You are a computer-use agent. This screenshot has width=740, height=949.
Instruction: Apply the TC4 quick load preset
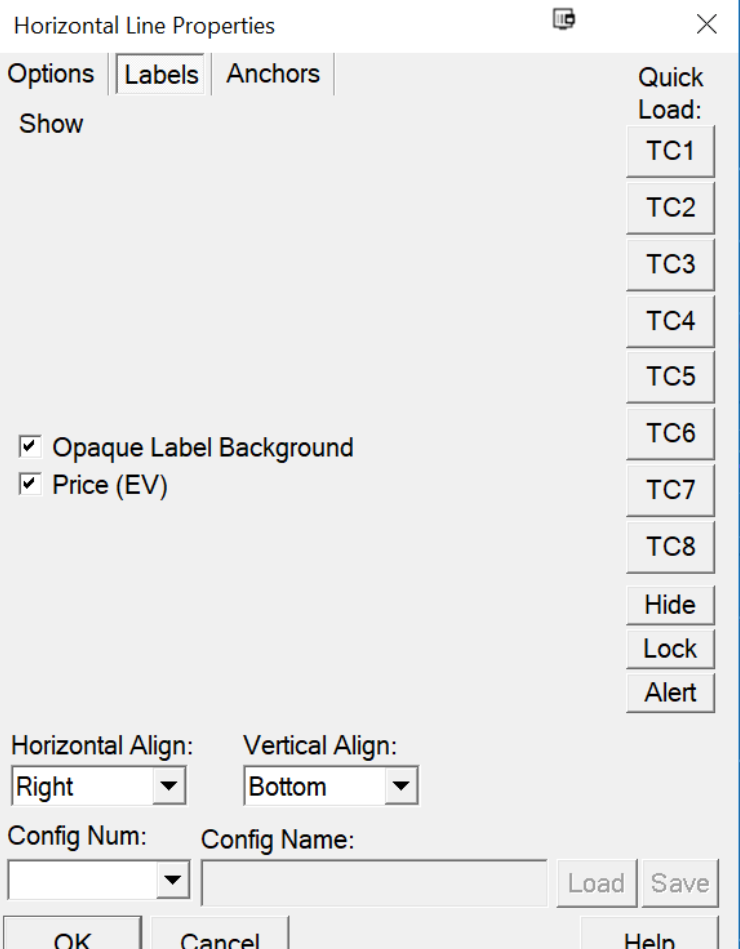pyautogui.click(x=670, y=321)
